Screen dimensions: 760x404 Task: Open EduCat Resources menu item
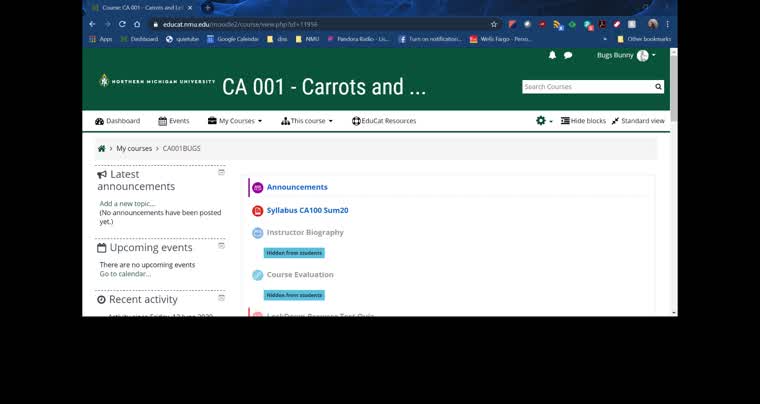pos(384,121)
